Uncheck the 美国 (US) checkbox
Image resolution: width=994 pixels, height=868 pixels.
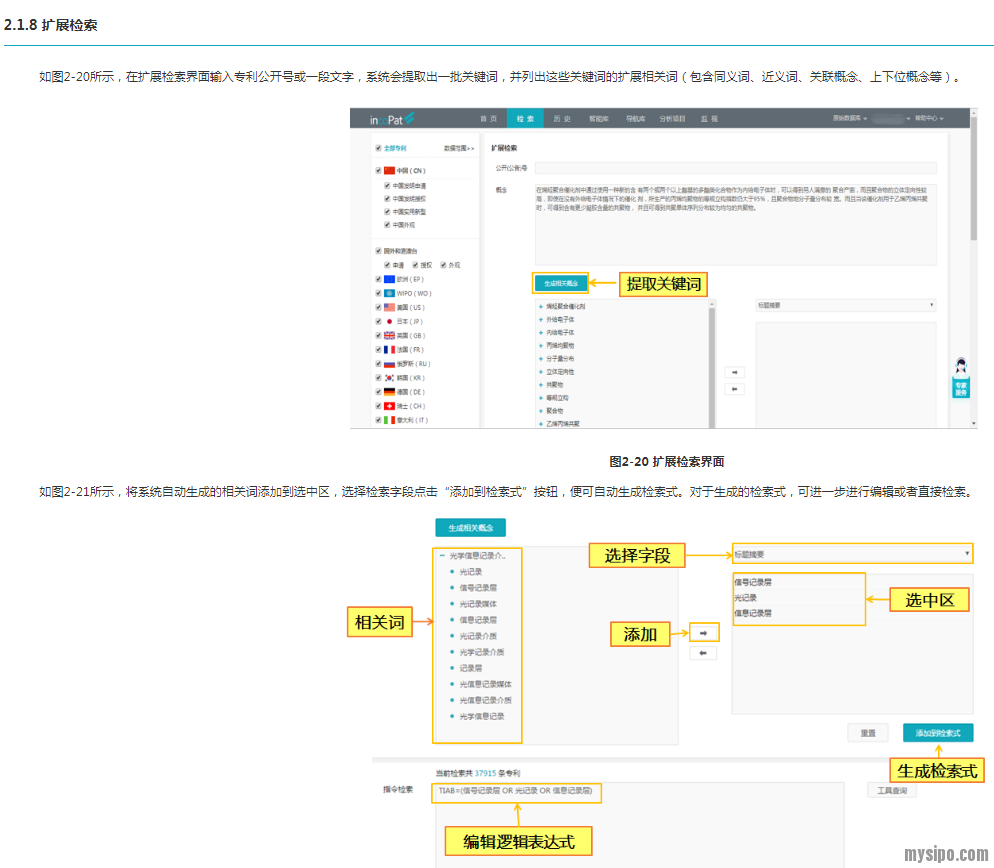(x=378, y=308)
